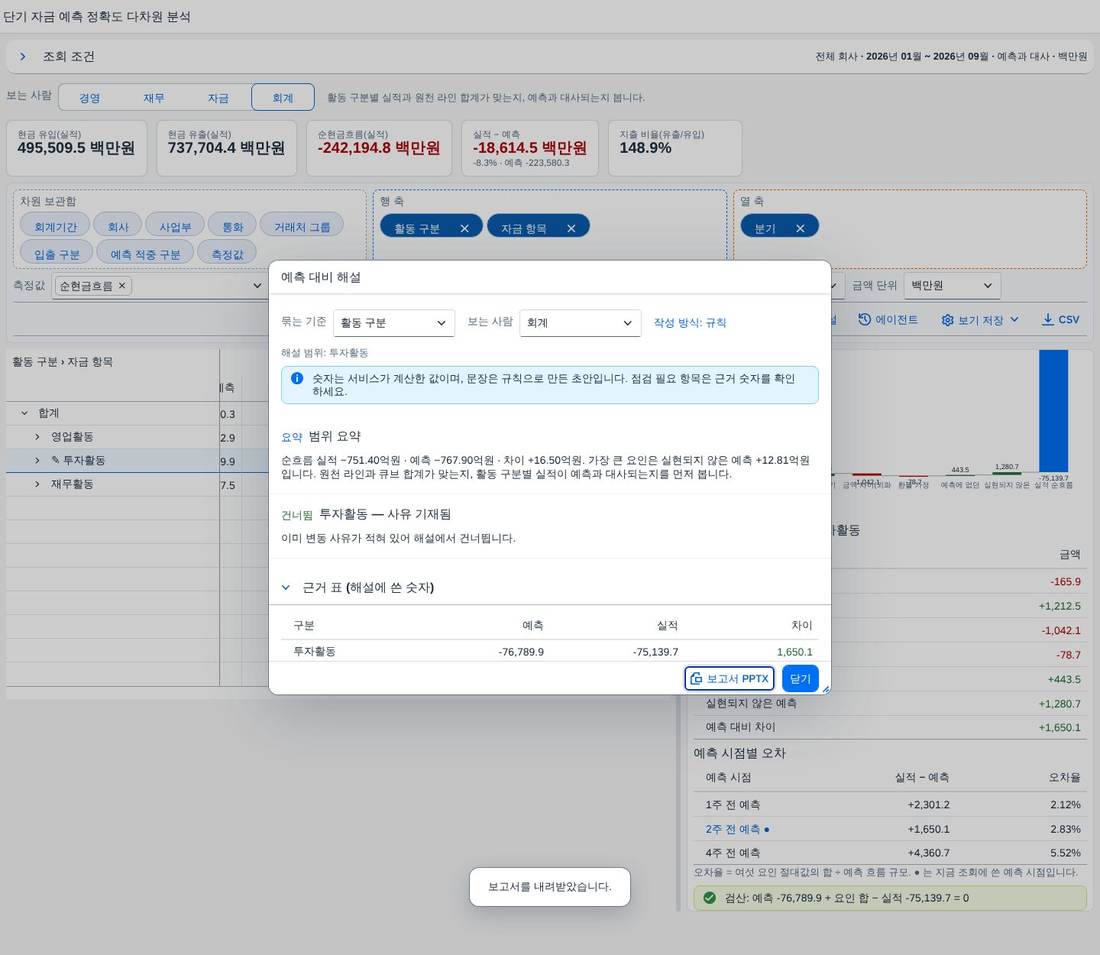Image resolution: width=1100 pixels, height=955 pixels.
Task: Click the 차이 column header in dialog
Action: (x=801, y=625)
